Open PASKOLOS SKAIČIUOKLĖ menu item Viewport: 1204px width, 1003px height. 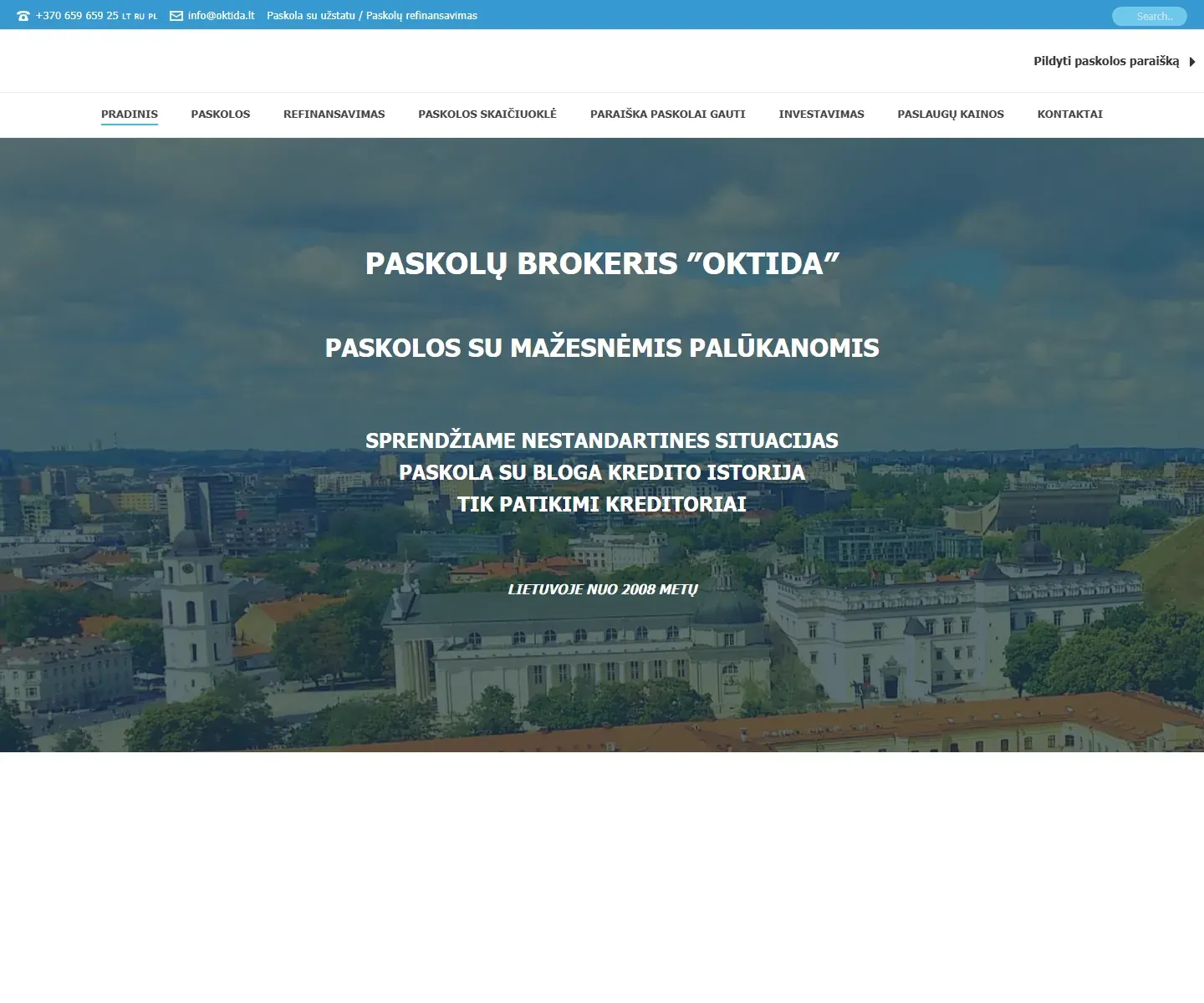coord(487,115)
